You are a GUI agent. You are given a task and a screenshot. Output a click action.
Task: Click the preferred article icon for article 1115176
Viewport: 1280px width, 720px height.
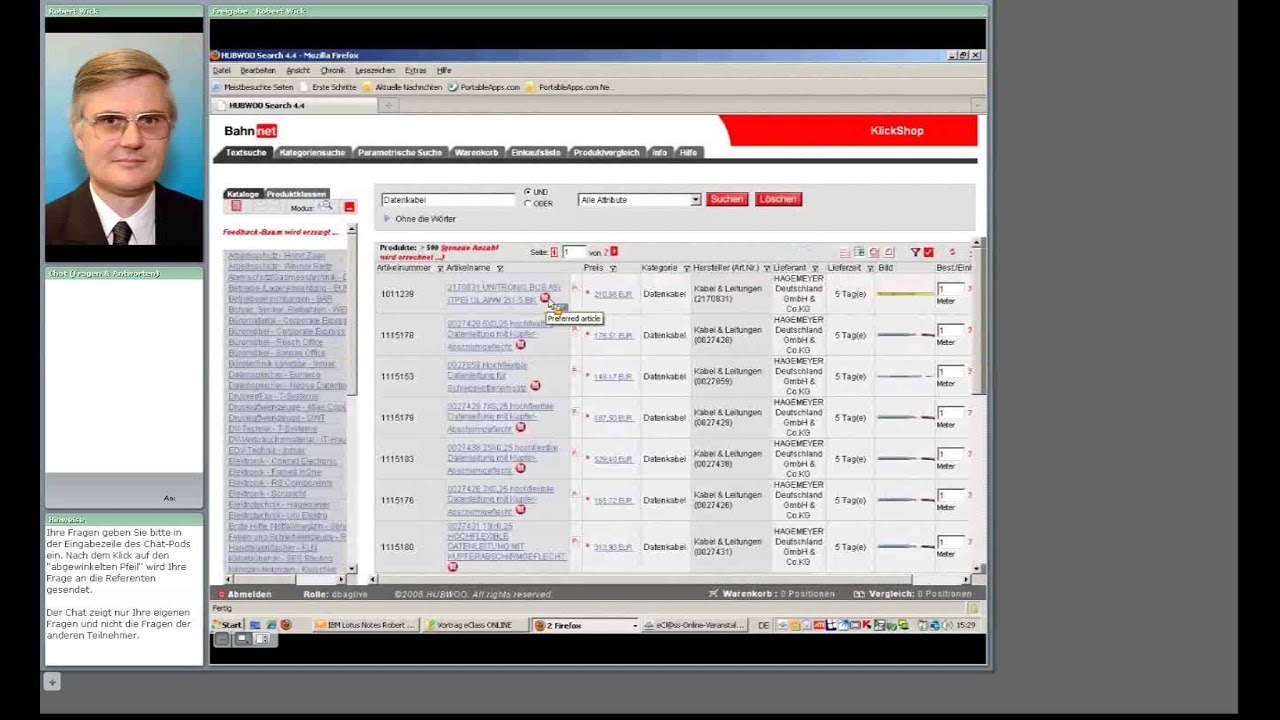[520, 510]
